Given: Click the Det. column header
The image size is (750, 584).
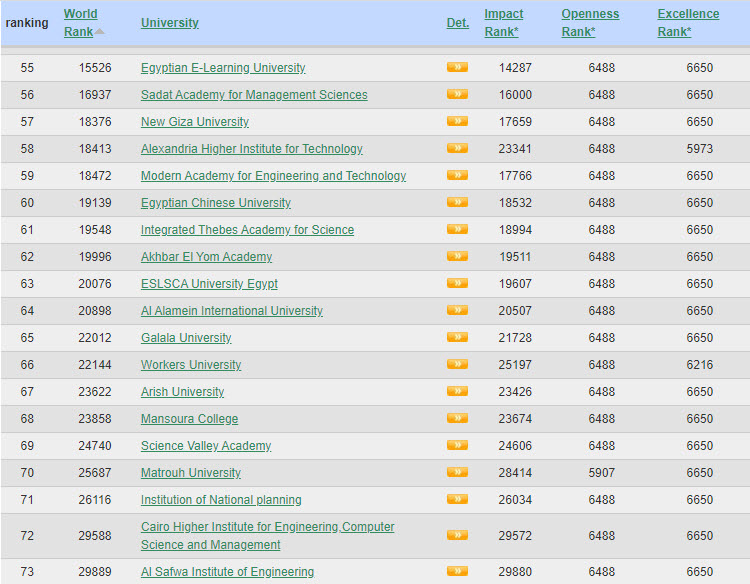Looking at the screenshot, I should (x=457, y=23).
